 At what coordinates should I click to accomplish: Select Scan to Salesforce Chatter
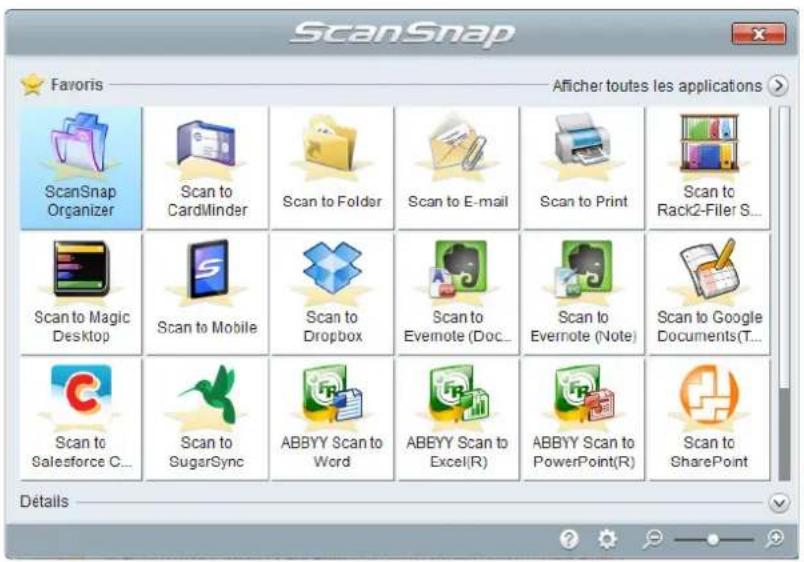[x=81, y=419]
